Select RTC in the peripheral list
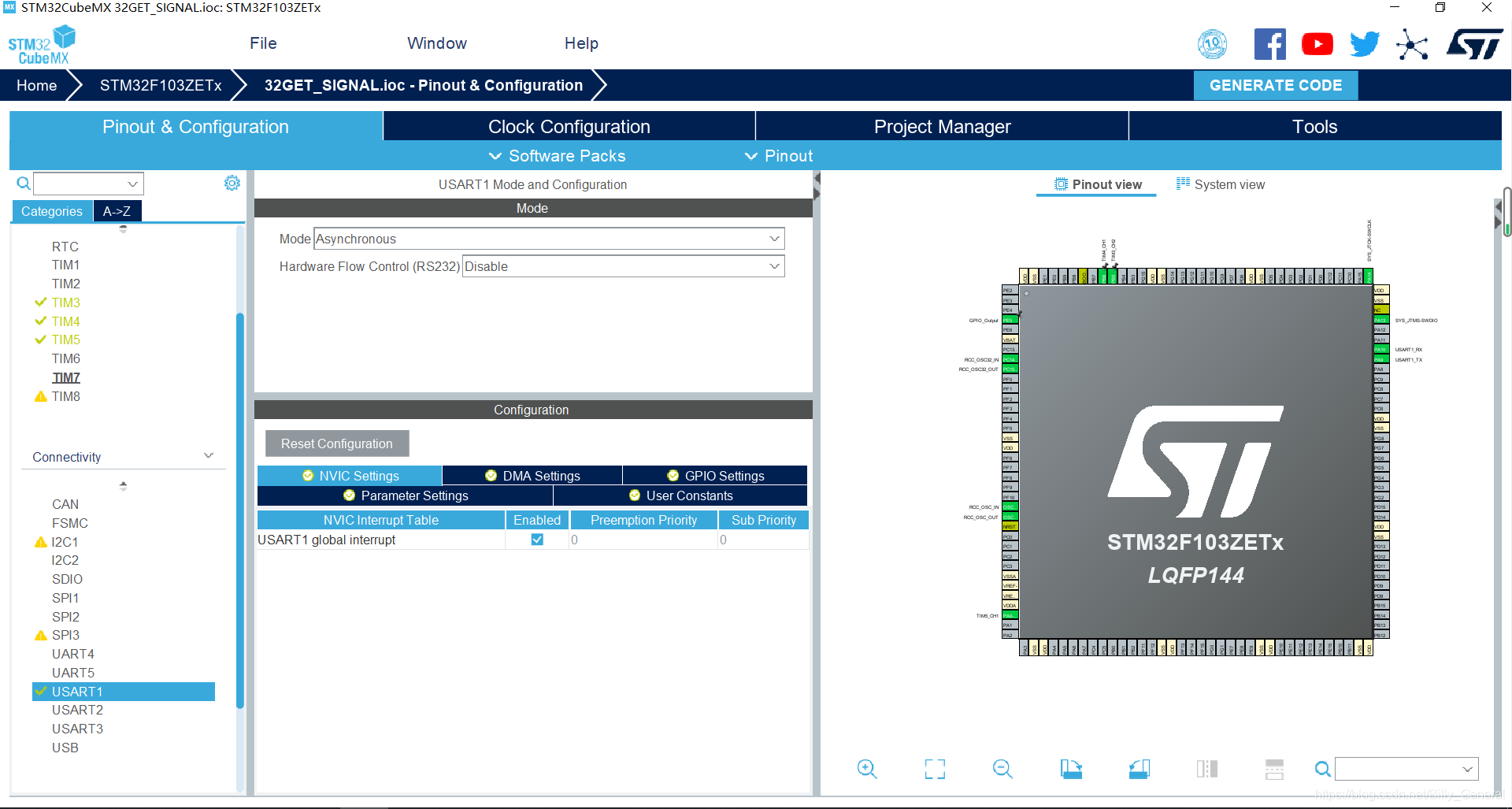Viewport: 1512px width, 809px height. tap(65, 247)
